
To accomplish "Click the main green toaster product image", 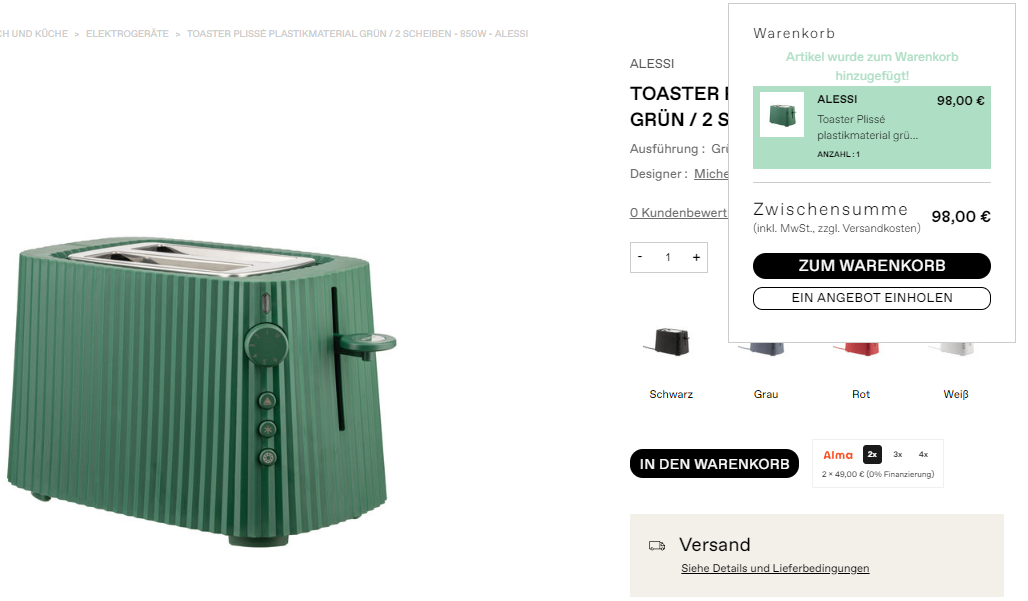I will coord(201,392).
